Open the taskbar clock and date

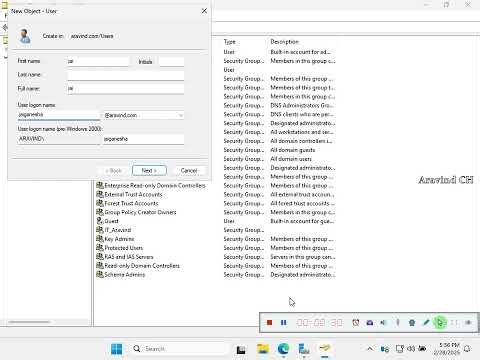click(447, 349)
